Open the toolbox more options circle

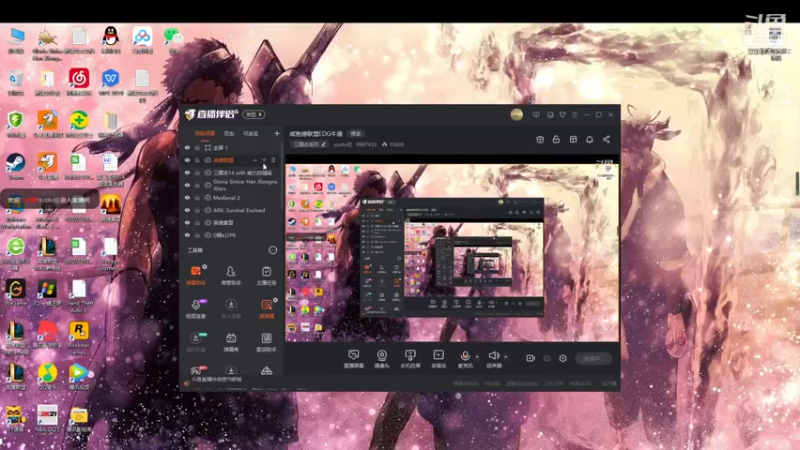[x=273, y=250]
